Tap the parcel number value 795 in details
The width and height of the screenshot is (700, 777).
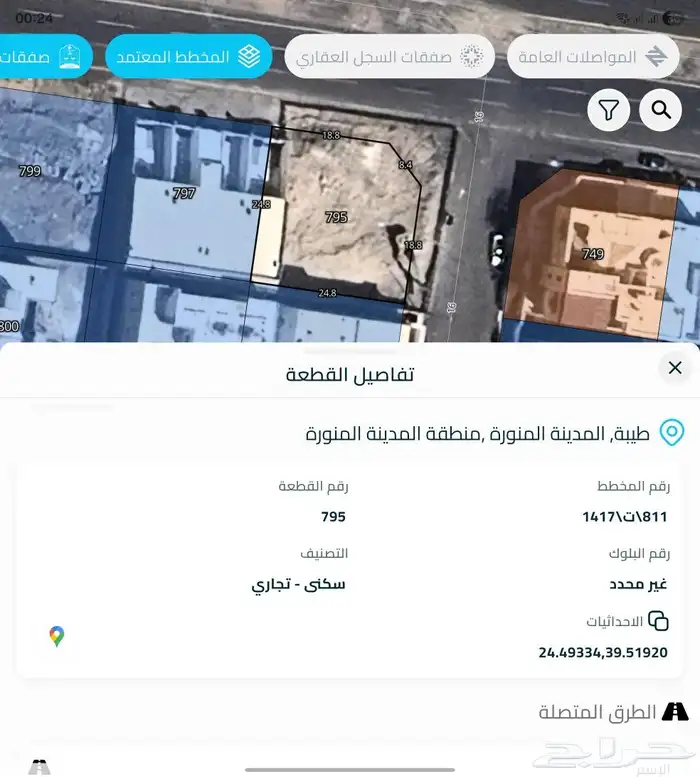(333, 517)
